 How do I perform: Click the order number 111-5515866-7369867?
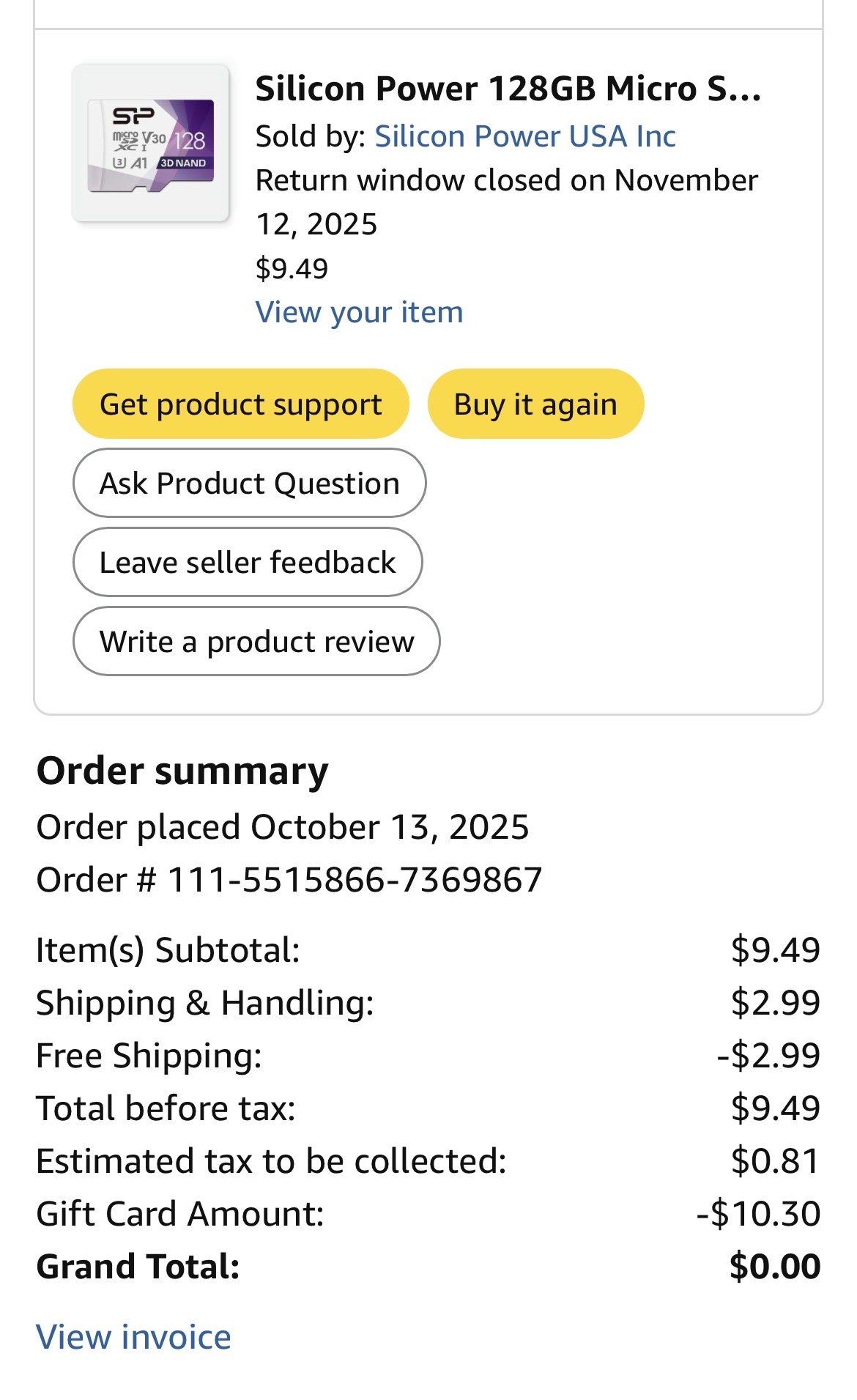(x=355, y=879)
